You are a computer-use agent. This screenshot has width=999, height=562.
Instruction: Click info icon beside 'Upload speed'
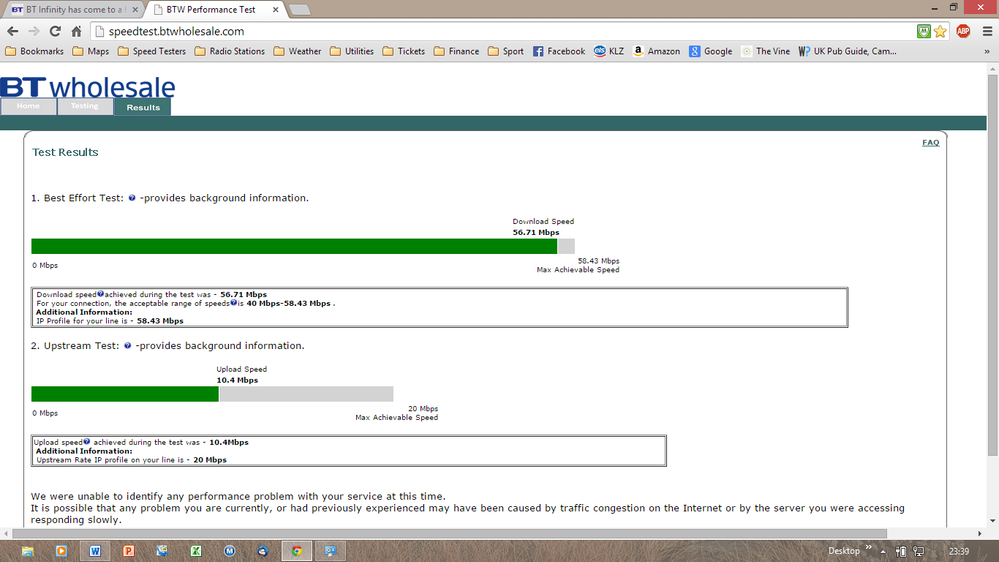point(87,441)
